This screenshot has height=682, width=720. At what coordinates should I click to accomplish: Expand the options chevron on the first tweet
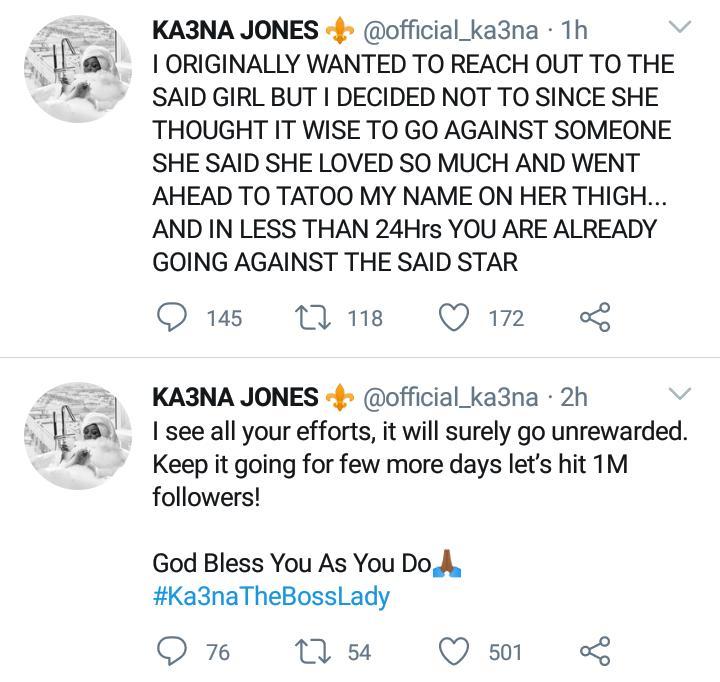(678, 27)
